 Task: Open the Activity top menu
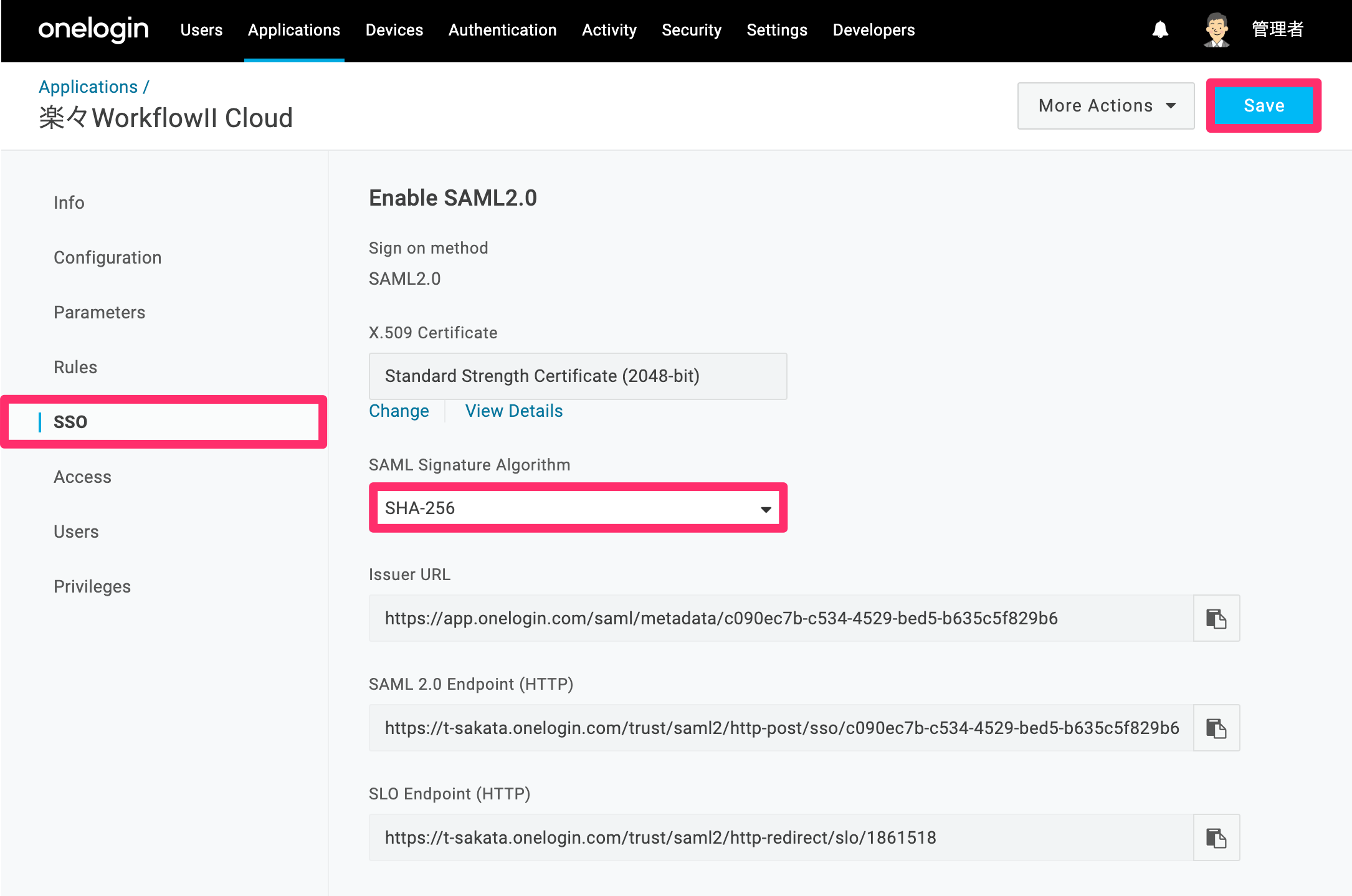(609, 30)
